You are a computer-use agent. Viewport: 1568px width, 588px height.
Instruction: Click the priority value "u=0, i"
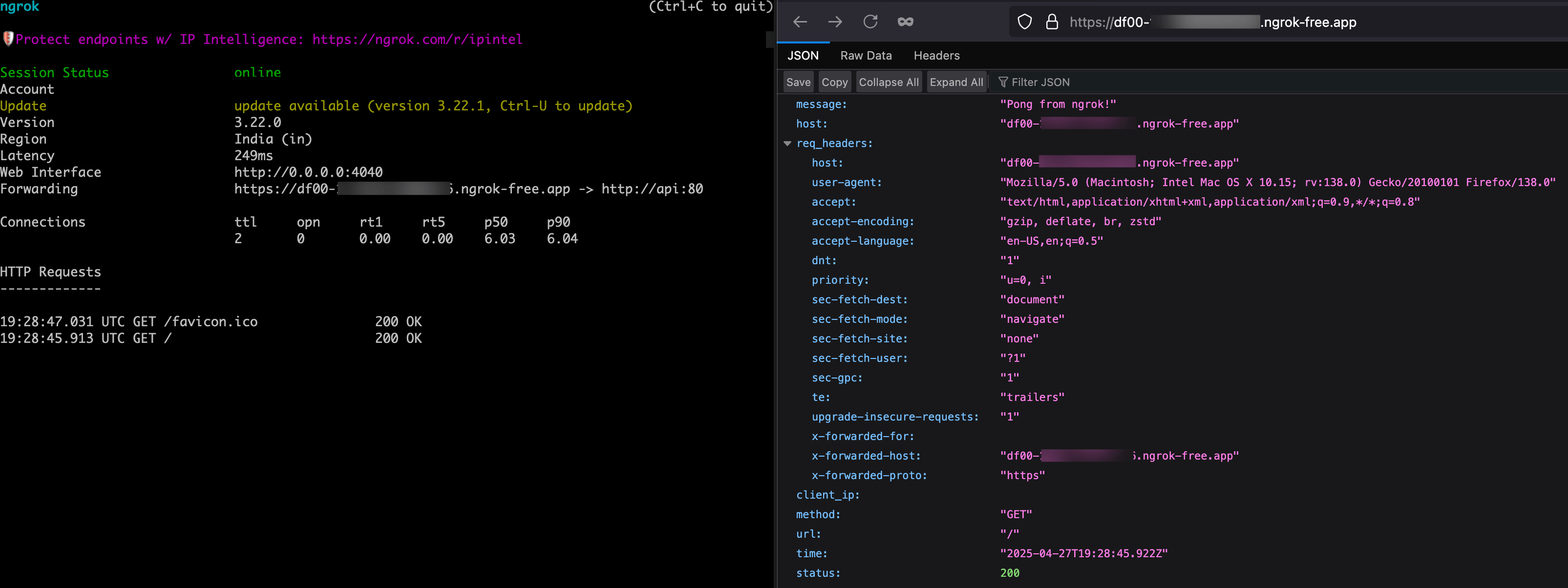click(x=1026, y=279)
